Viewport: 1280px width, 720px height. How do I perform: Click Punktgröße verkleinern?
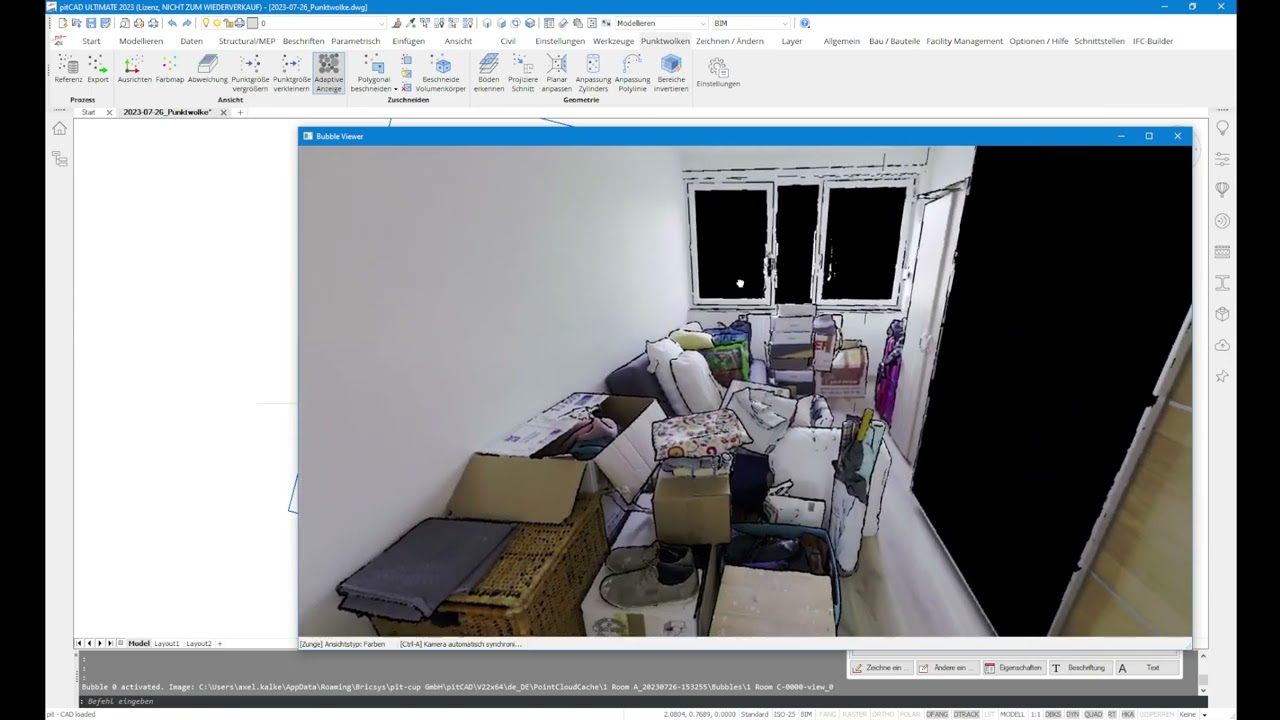[291, 74]
